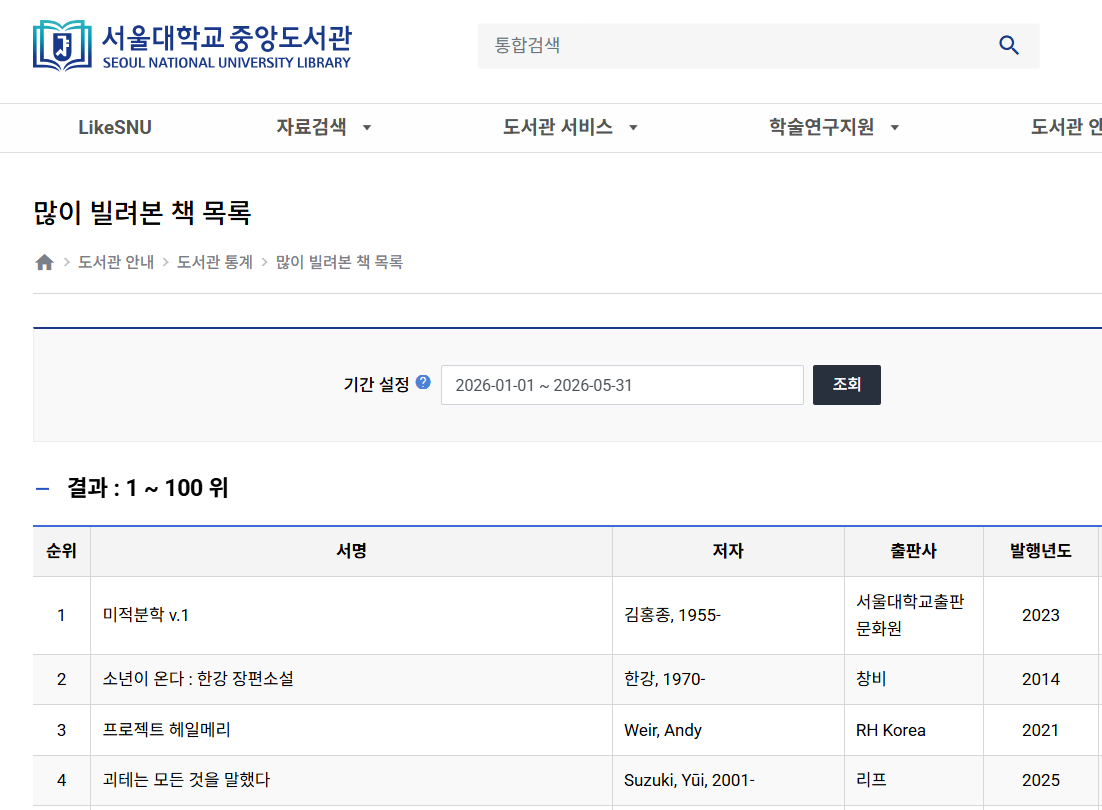This screenshot has width=1102, height=810.
Task: Click the help question mark next to 기간 설정
Action: (x=423, y=381)
